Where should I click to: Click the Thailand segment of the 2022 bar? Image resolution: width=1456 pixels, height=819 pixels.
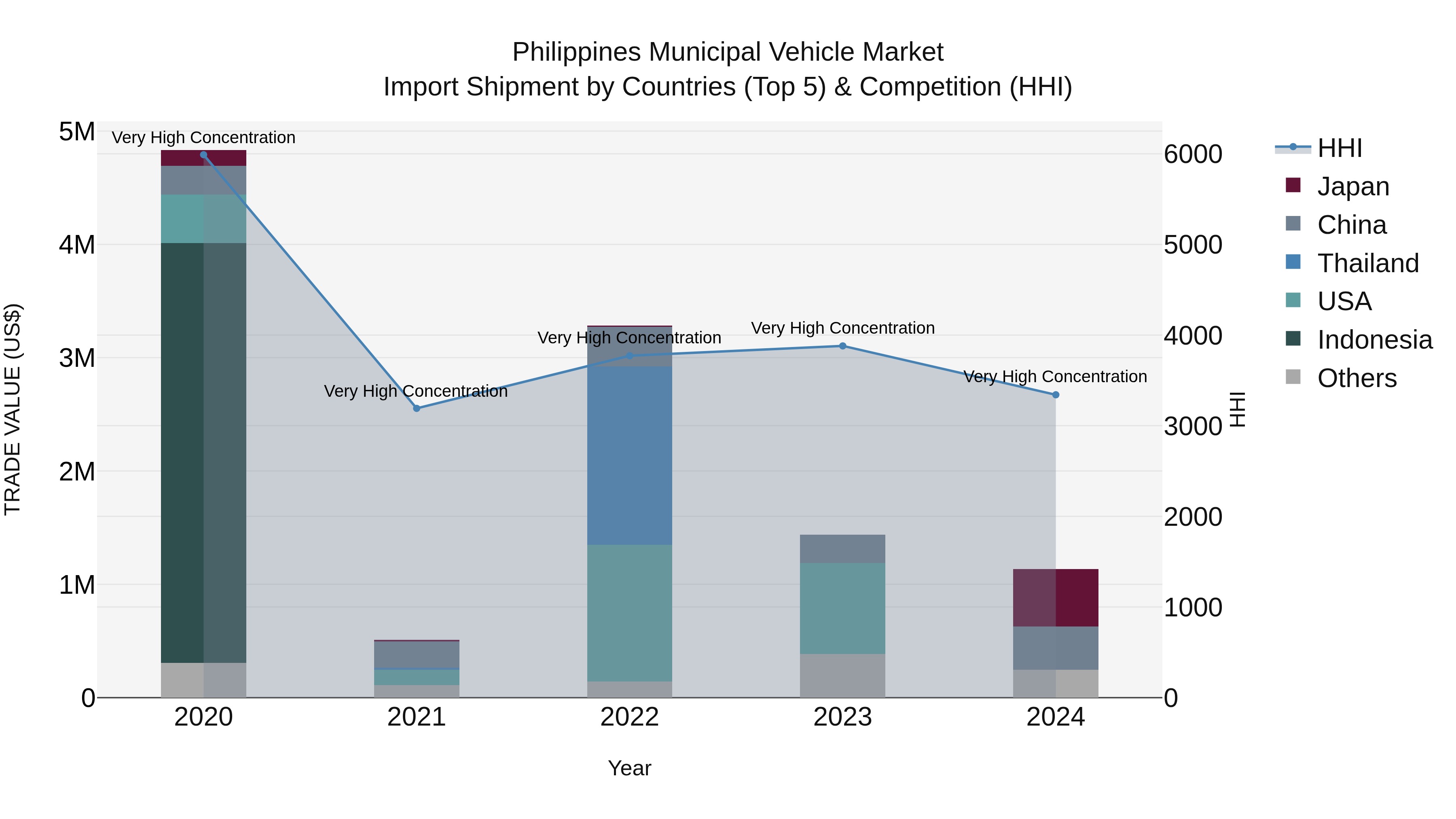coord(630,455)
